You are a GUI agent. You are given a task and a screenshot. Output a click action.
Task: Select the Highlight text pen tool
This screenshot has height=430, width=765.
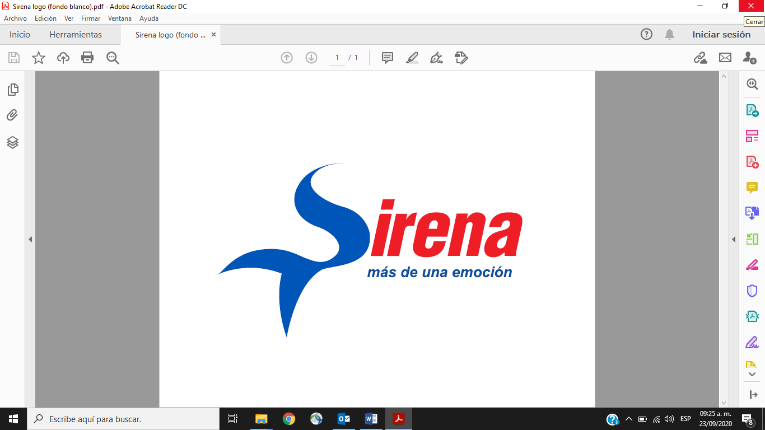412,58
